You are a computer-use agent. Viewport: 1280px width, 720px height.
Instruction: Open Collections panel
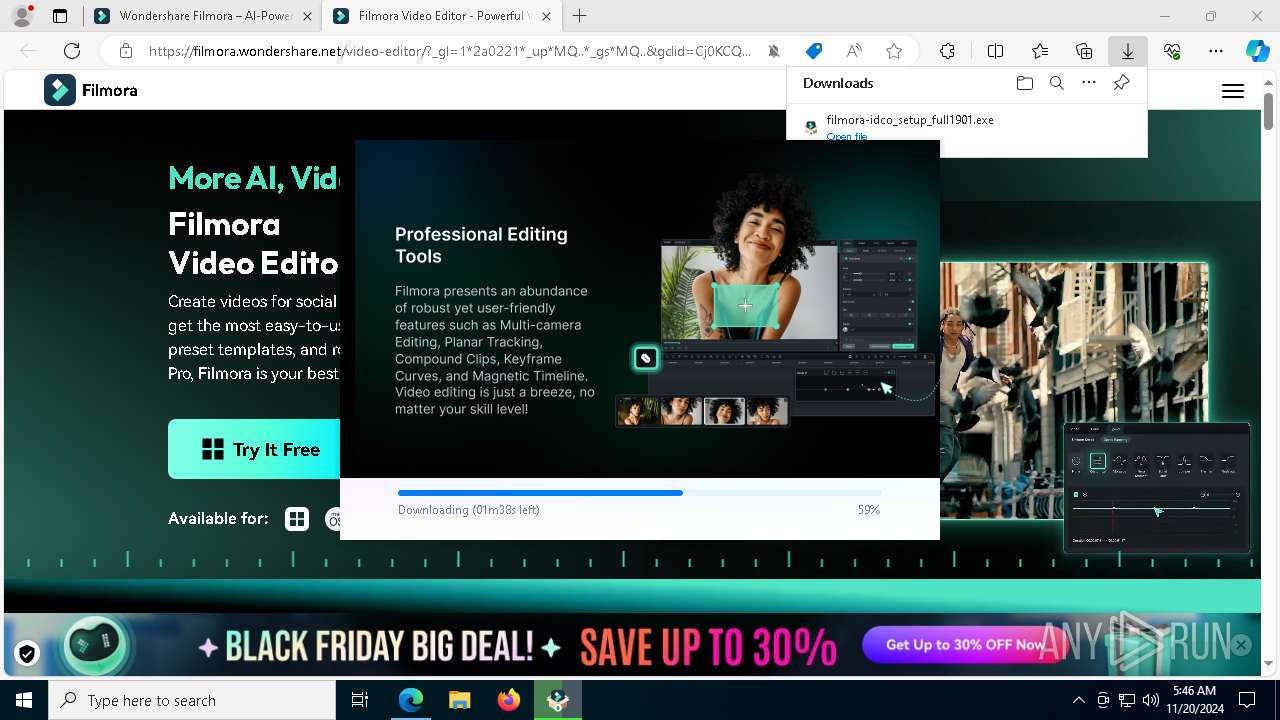[1084, 51]
